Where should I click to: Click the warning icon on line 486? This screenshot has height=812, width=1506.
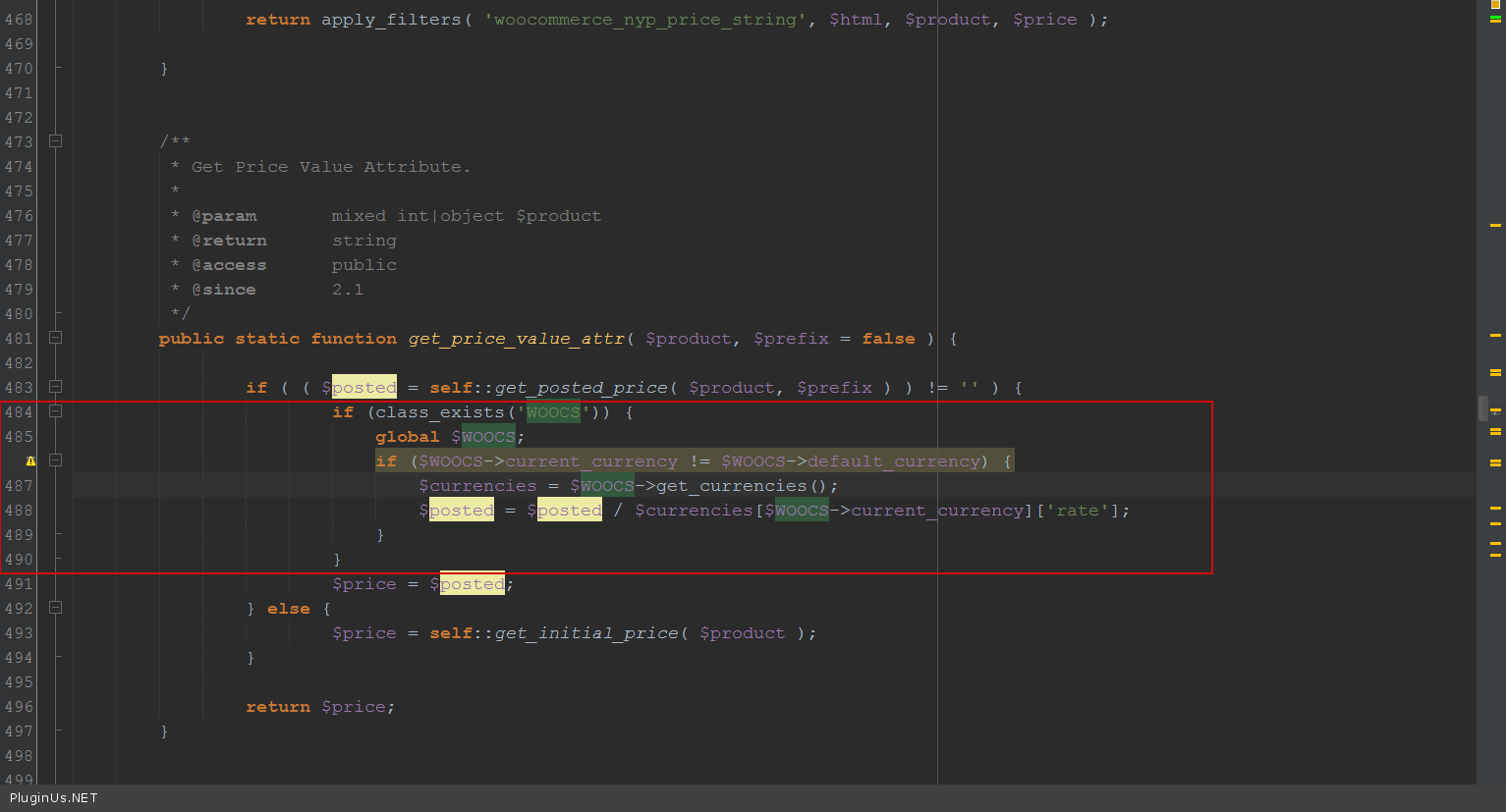pos(30,461)
